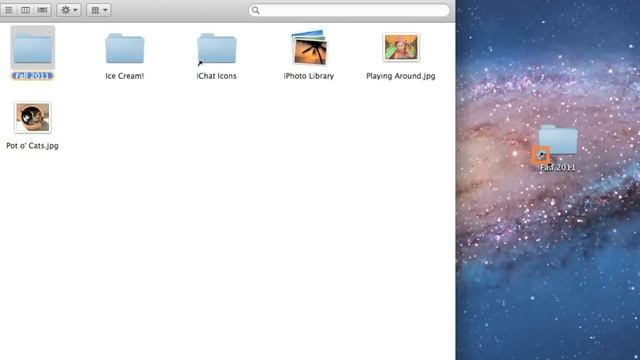Open the item arrangement dropdown
This screenshot has width=640, height=360.
99,10
